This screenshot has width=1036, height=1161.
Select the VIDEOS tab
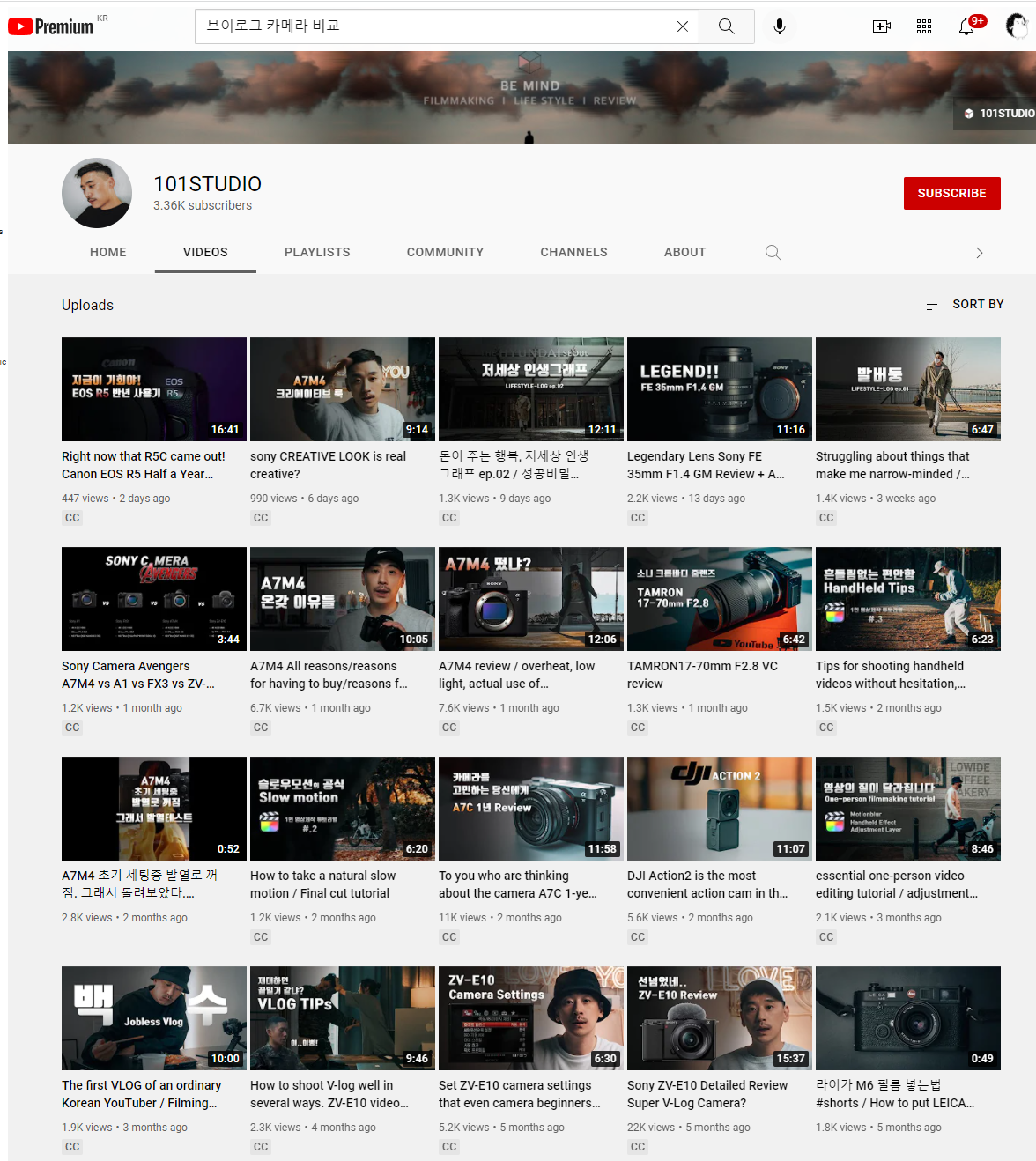click(205, 252)
